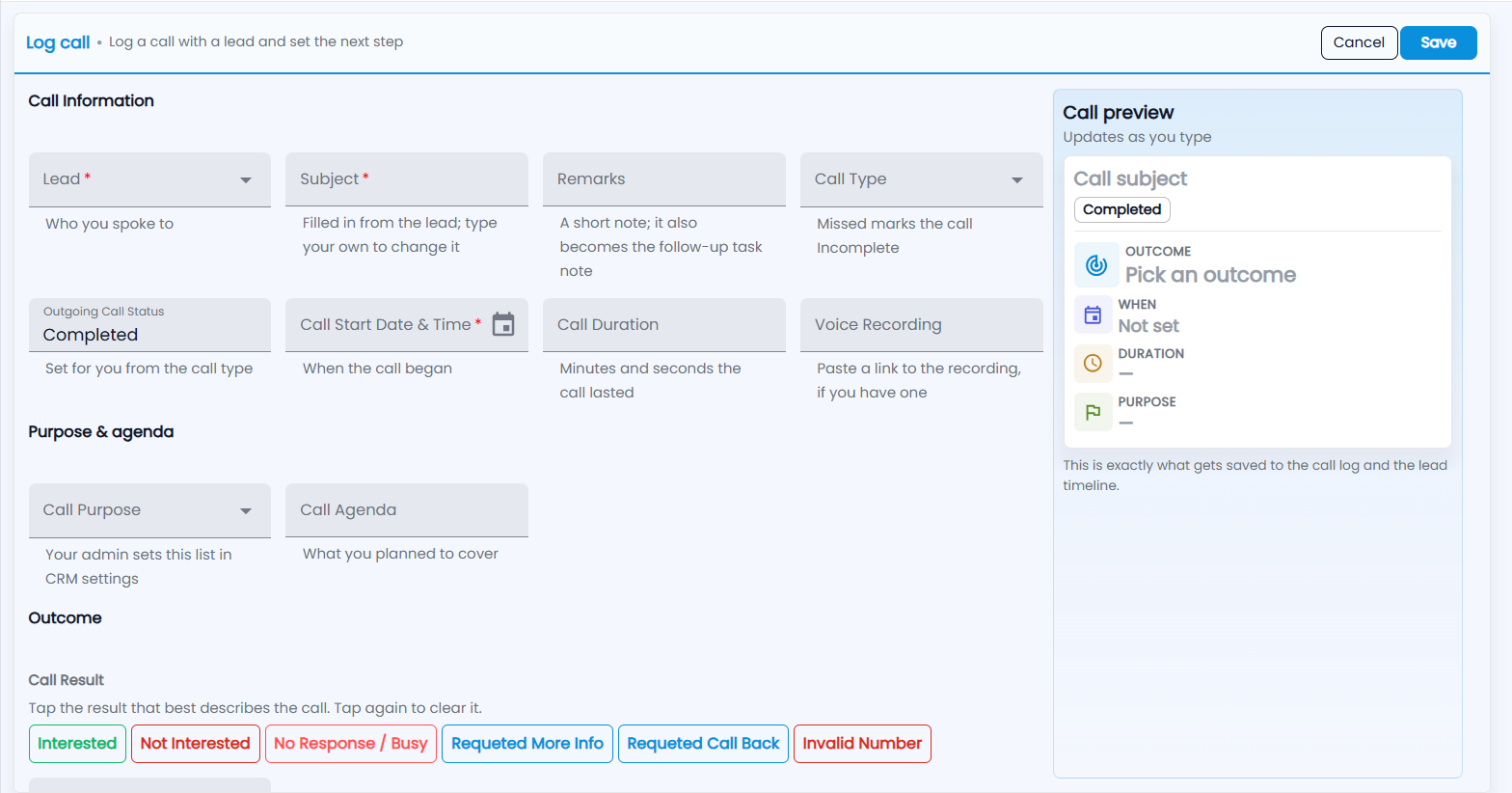
Task: Click the Outcome section heading
Action: click(x=65, y=617)
